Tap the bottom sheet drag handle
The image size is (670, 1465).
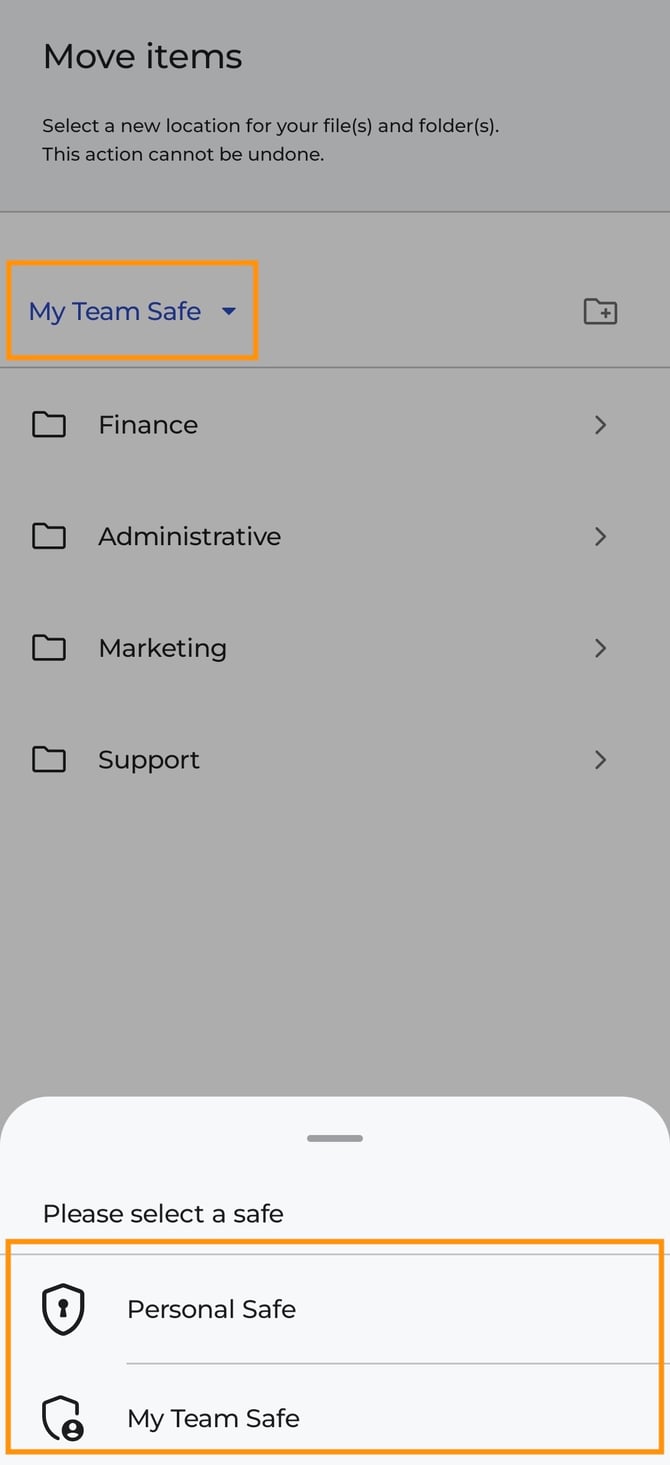click(x=334, y=1137)
